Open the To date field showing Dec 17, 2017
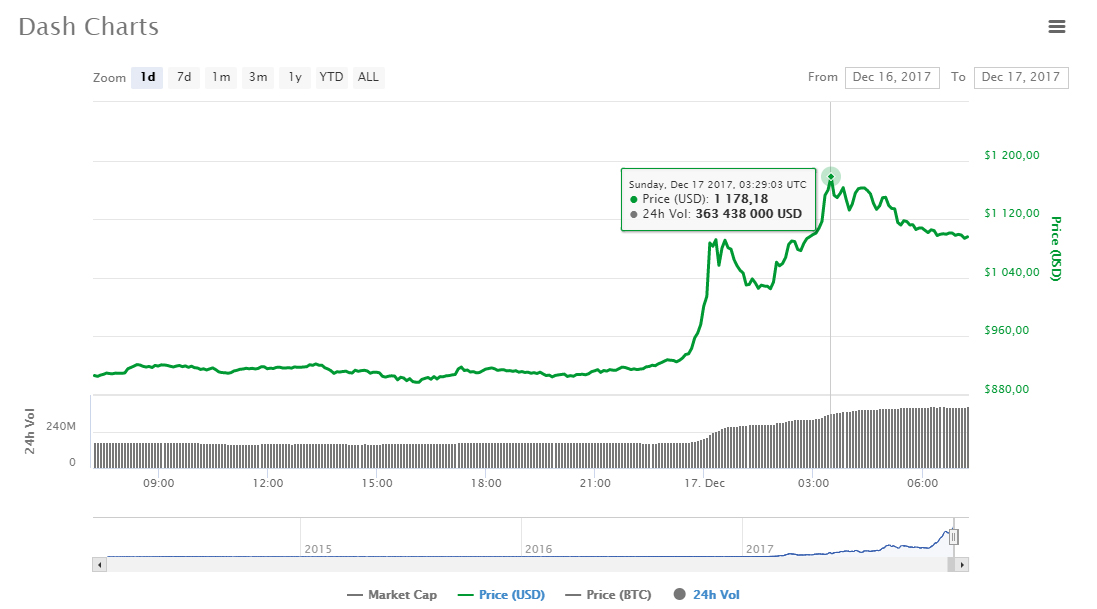The height and width of the screenshot is (609, 1097). click(x=1020, y=77)
